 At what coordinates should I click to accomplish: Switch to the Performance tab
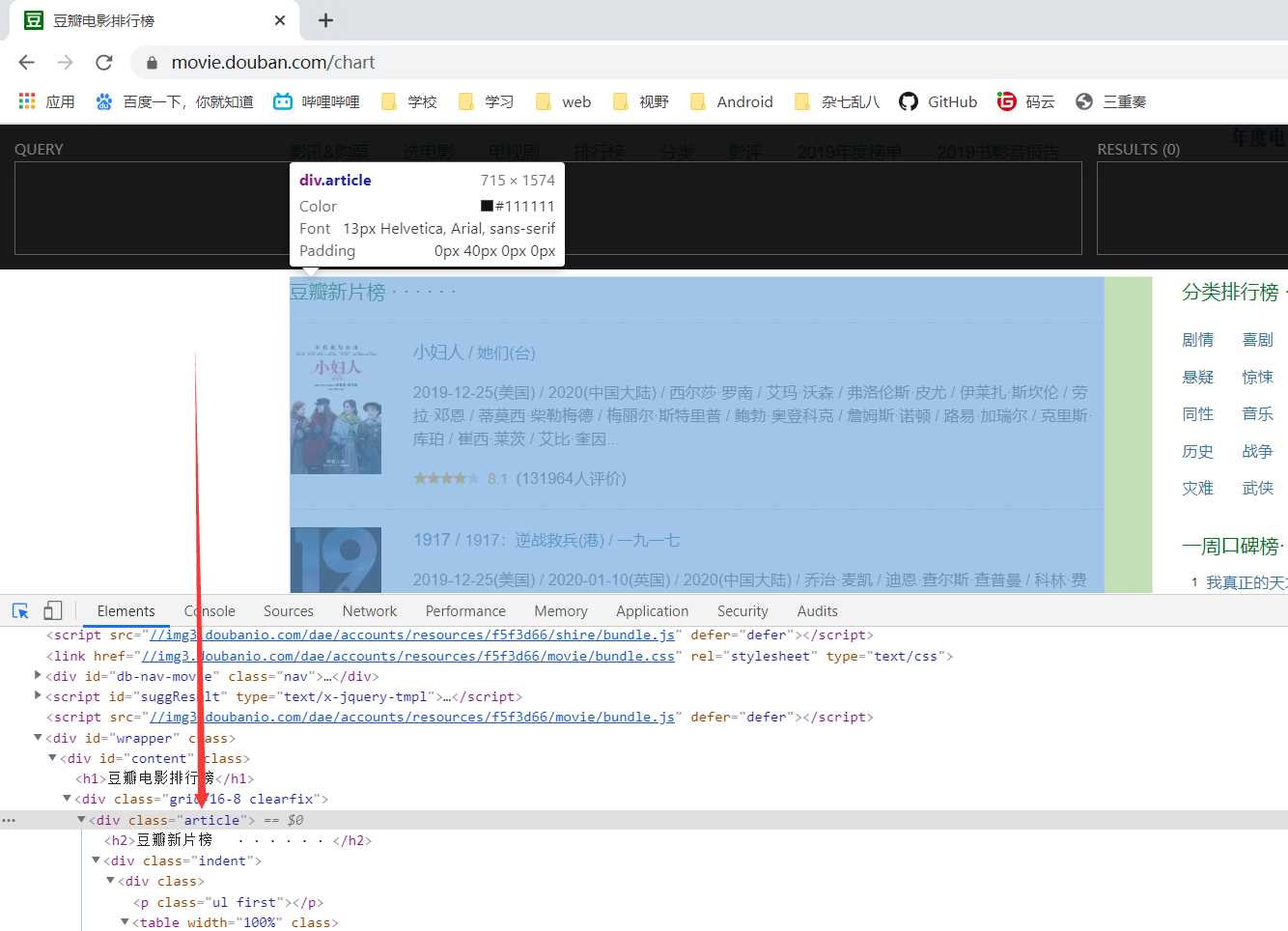[465, 610]
